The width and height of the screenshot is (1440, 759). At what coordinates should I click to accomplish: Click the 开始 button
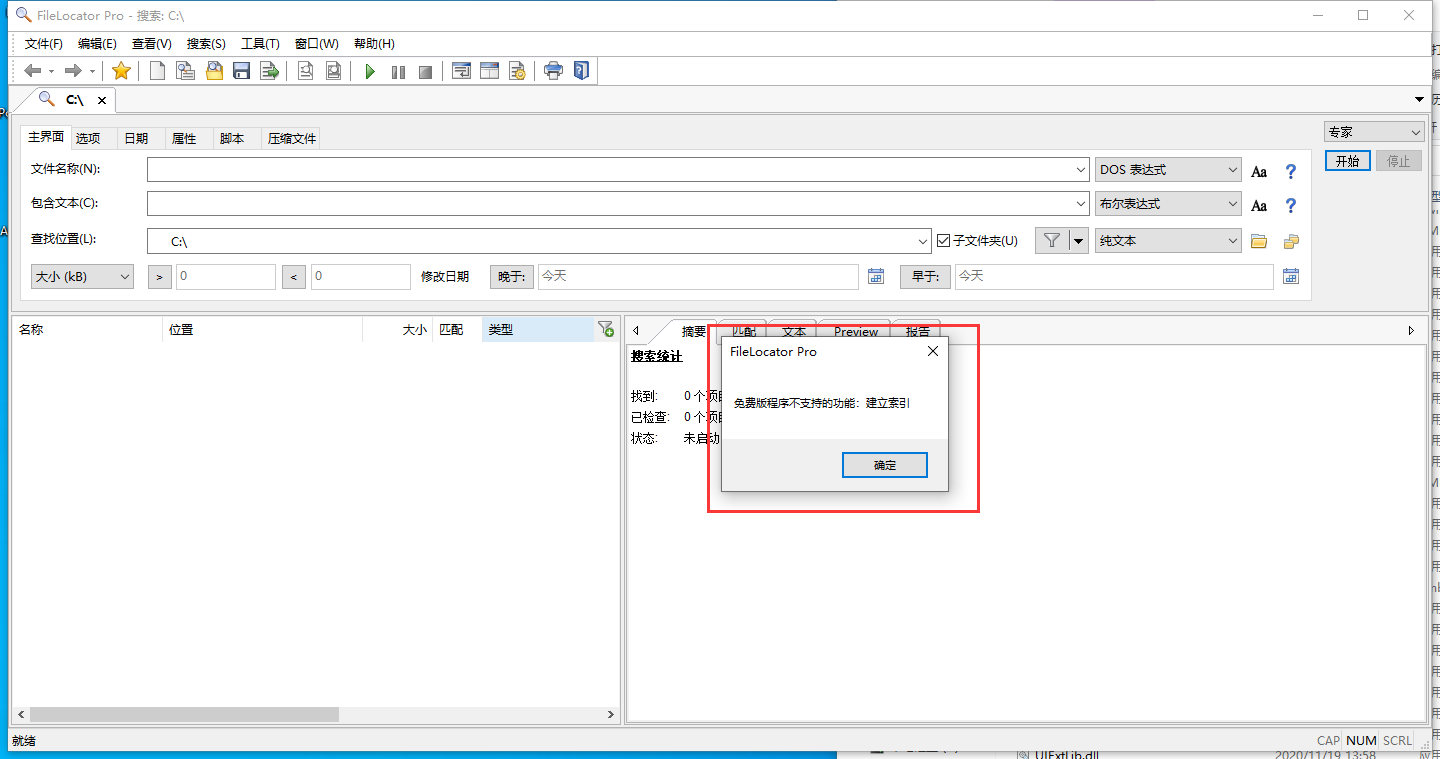pos(1348,161)
